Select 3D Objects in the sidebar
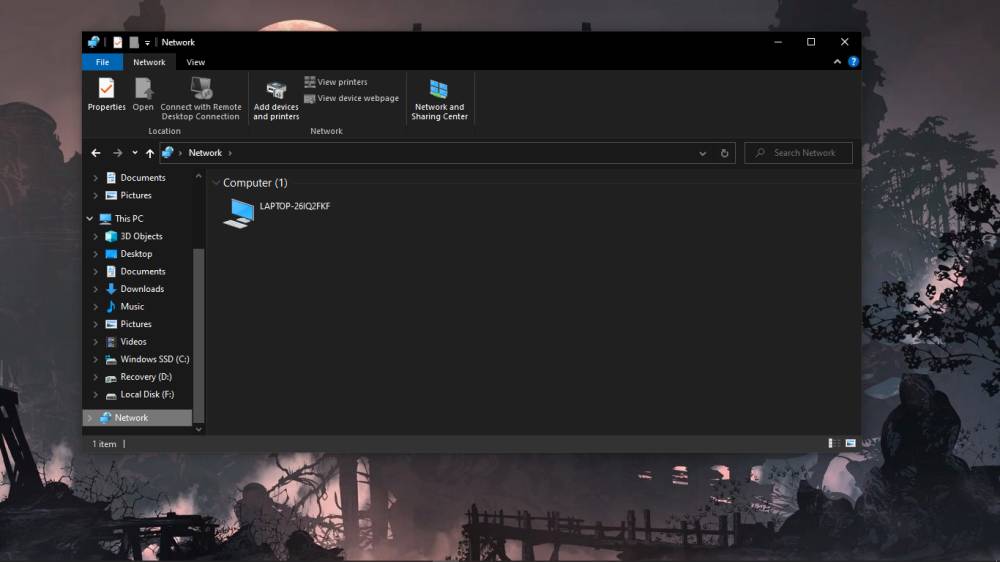 [141, 236]
